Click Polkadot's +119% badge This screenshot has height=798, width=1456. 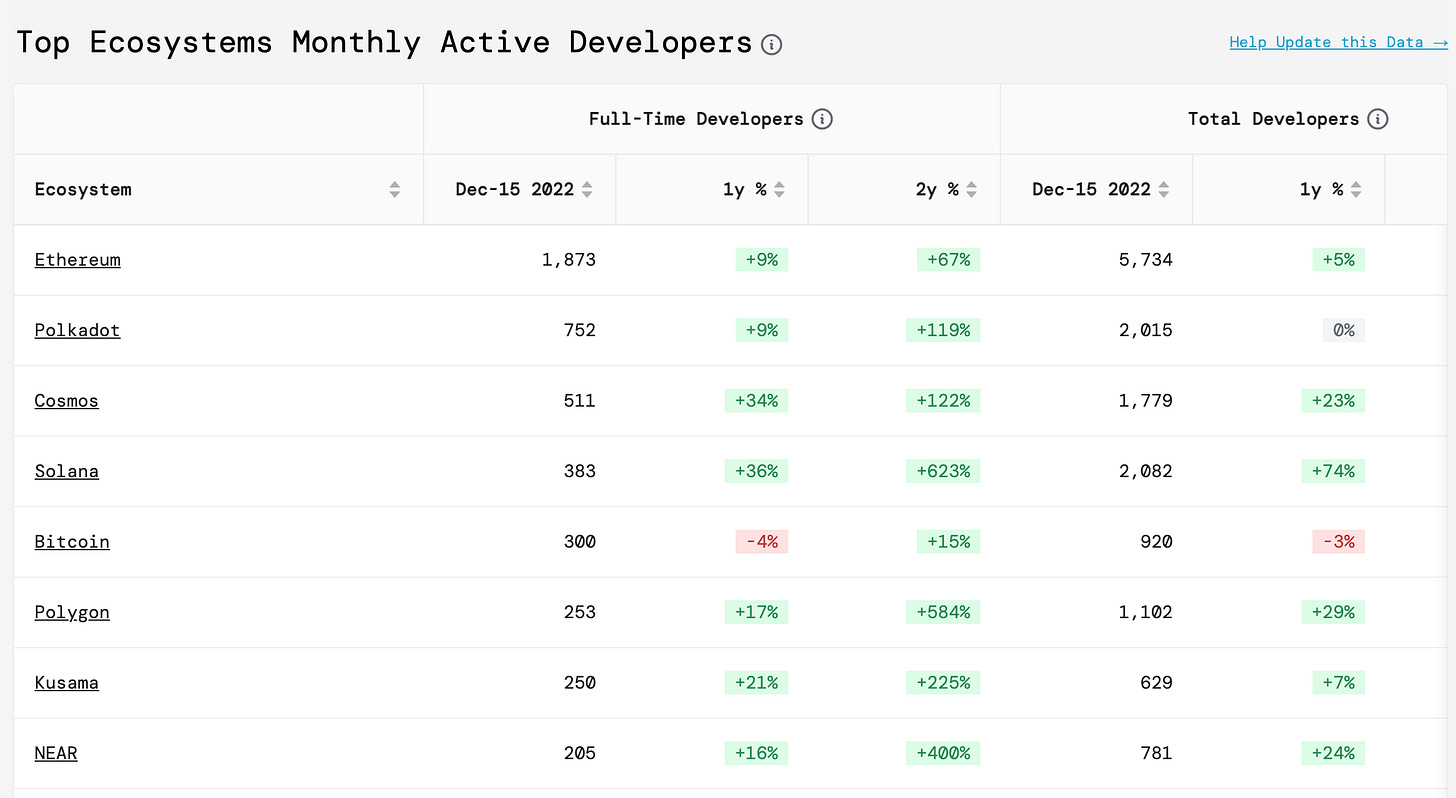[943, 330]
